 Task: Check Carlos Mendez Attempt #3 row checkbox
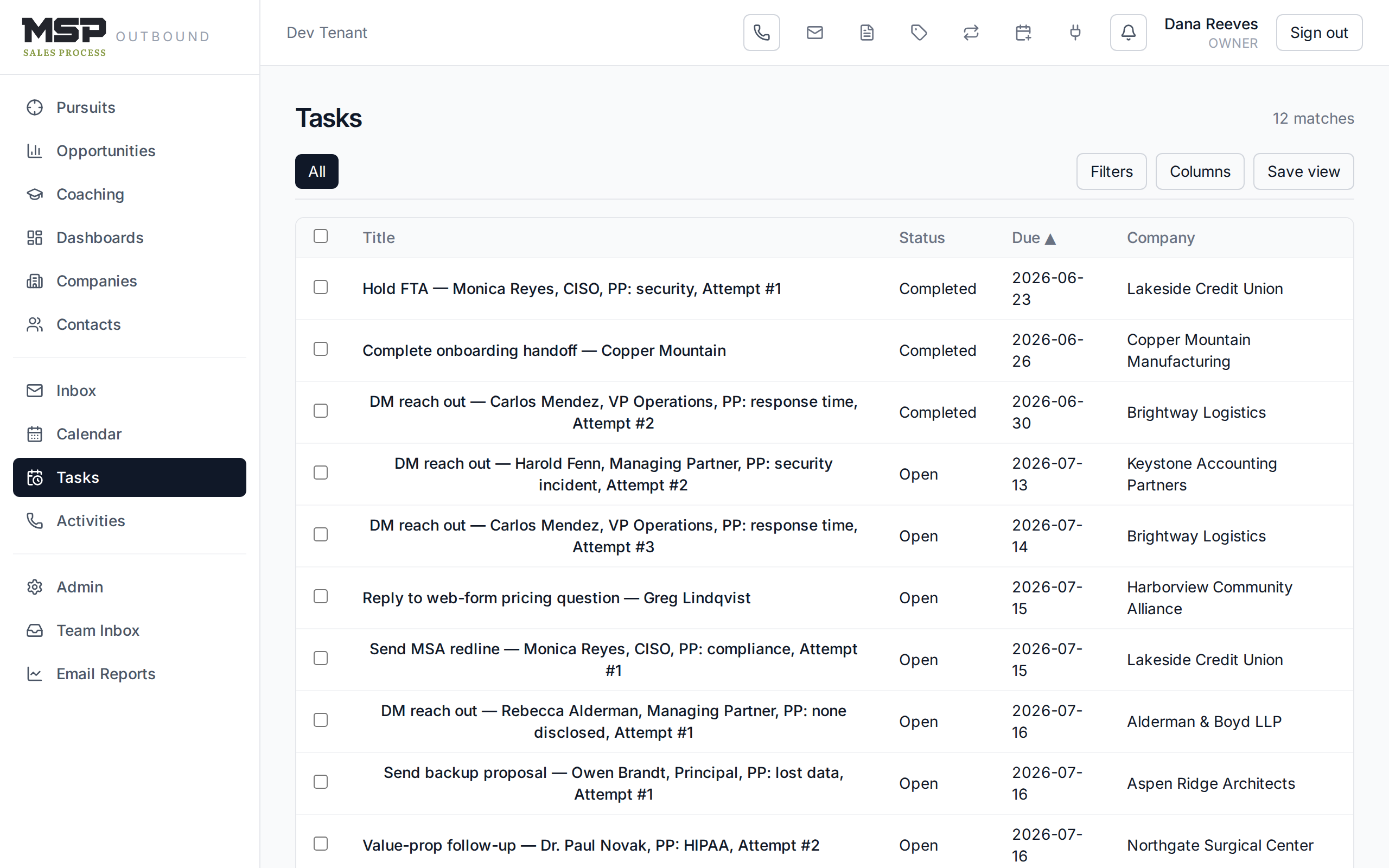pos(321,534)
